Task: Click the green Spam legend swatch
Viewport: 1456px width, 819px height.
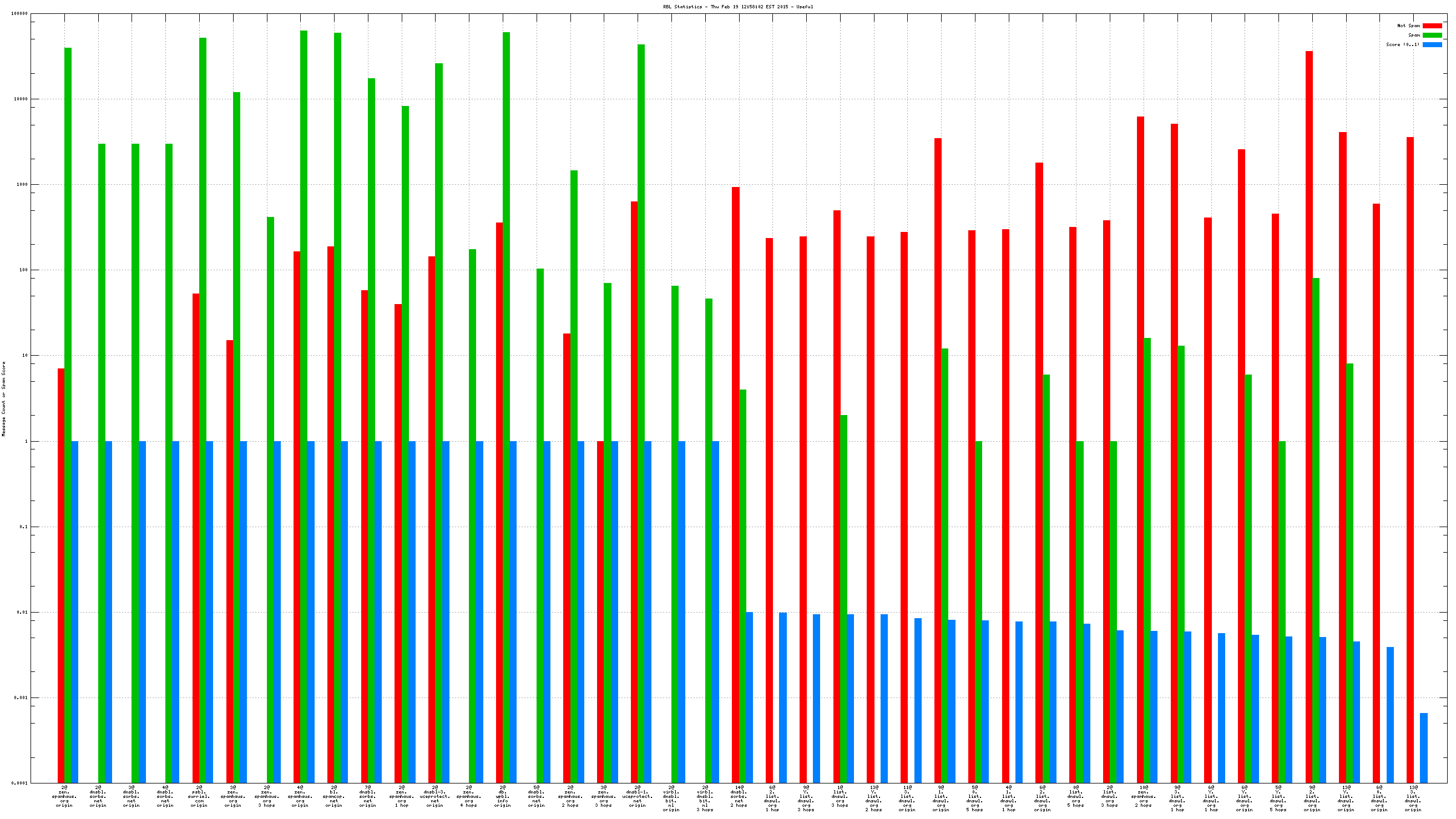Action: [x=1432, y=35]
